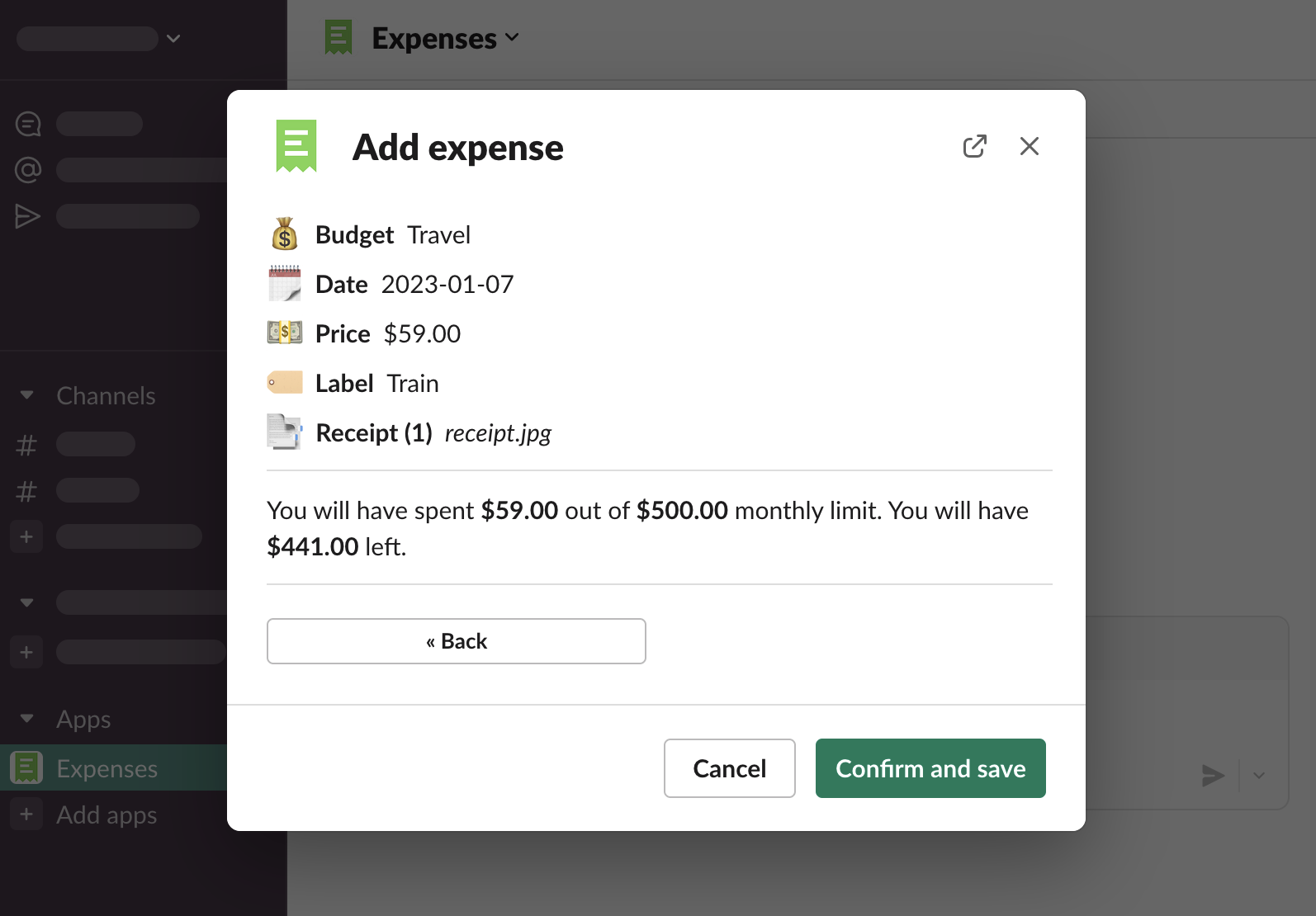Click the Expenses app icon in sidebar

pos(26,768)
